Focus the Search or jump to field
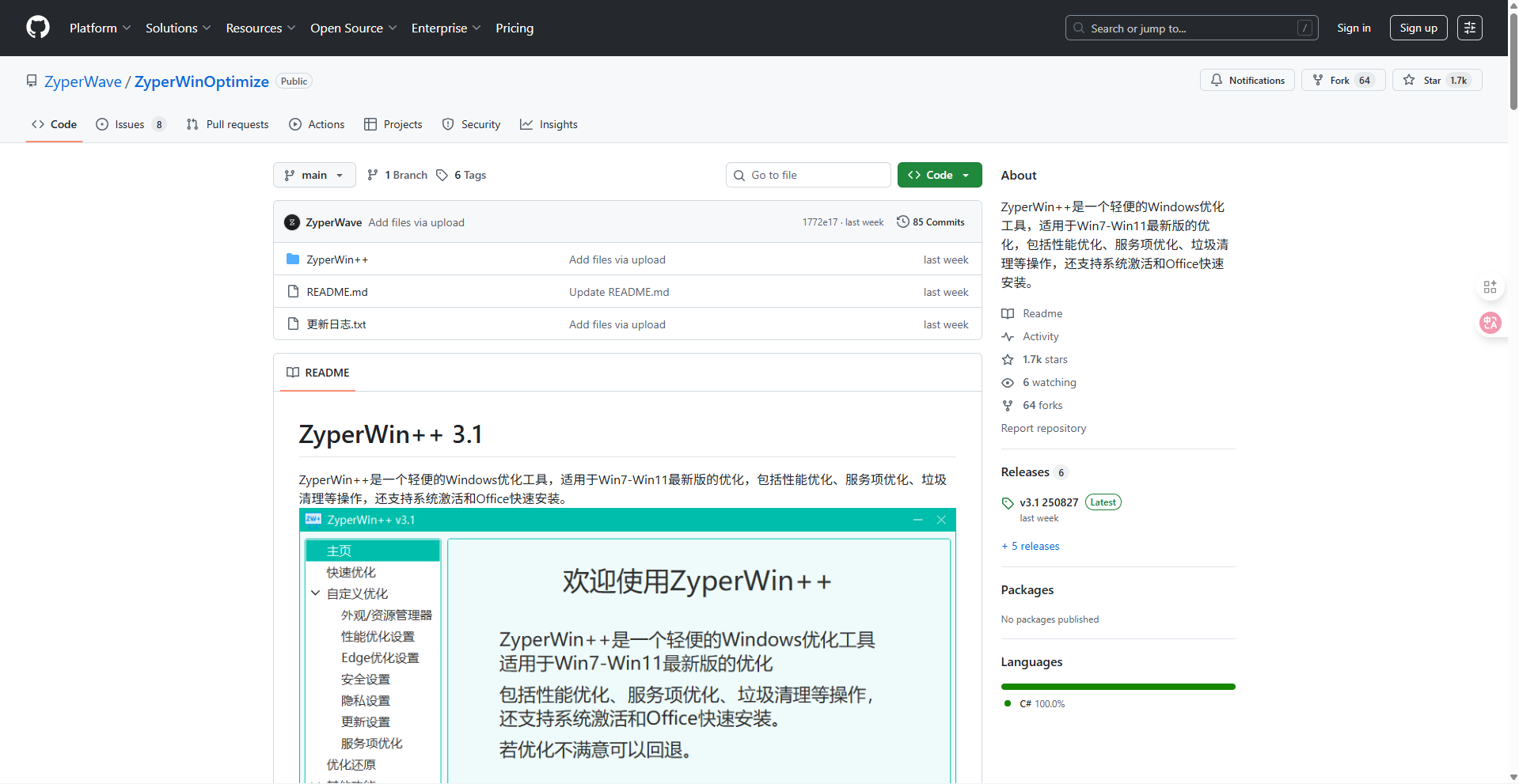The height and width of the screenshot is (784, 1519). (x=1191, y=28)
